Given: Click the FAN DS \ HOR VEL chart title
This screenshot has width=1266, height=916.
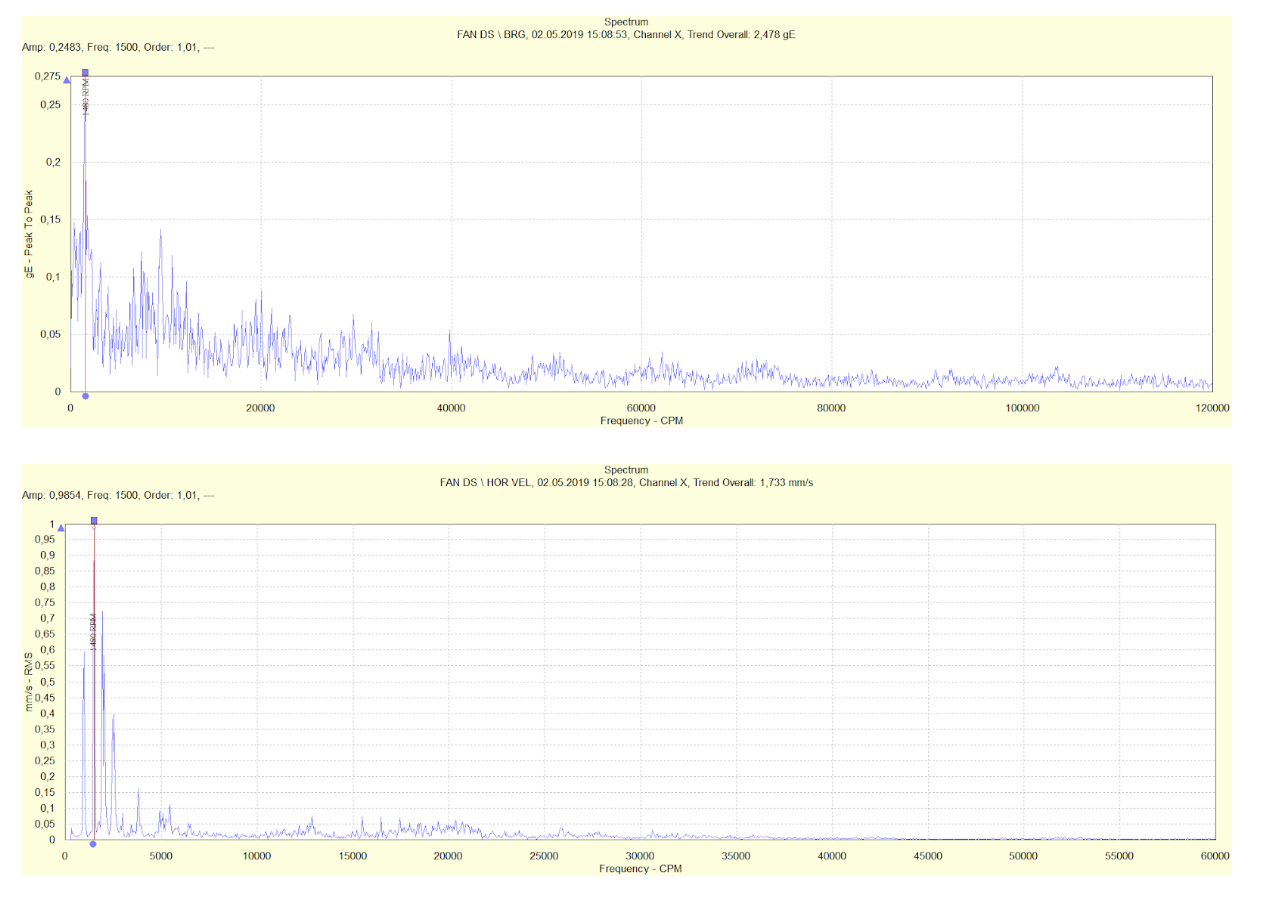Looking at the screenshot, I should pos(626,482).
